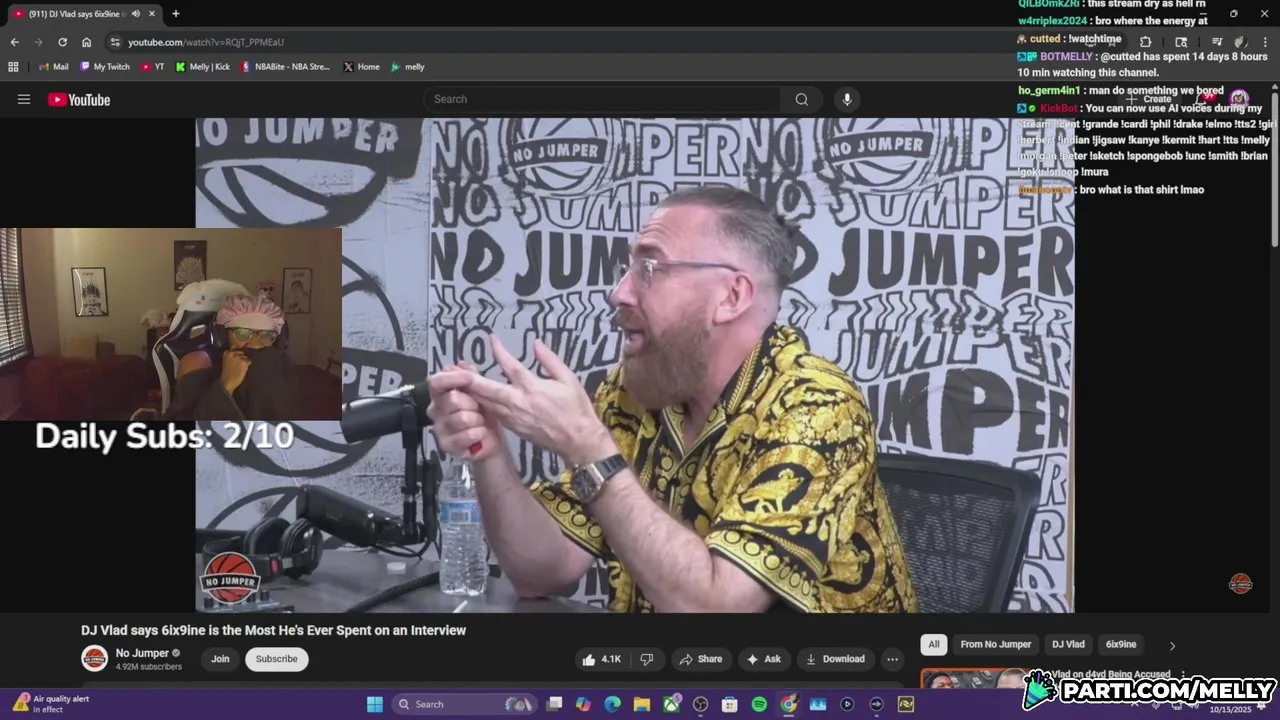Open Chrome media controls icon
Viewport: 1280px width, 720px height.
pos(1217,42)
